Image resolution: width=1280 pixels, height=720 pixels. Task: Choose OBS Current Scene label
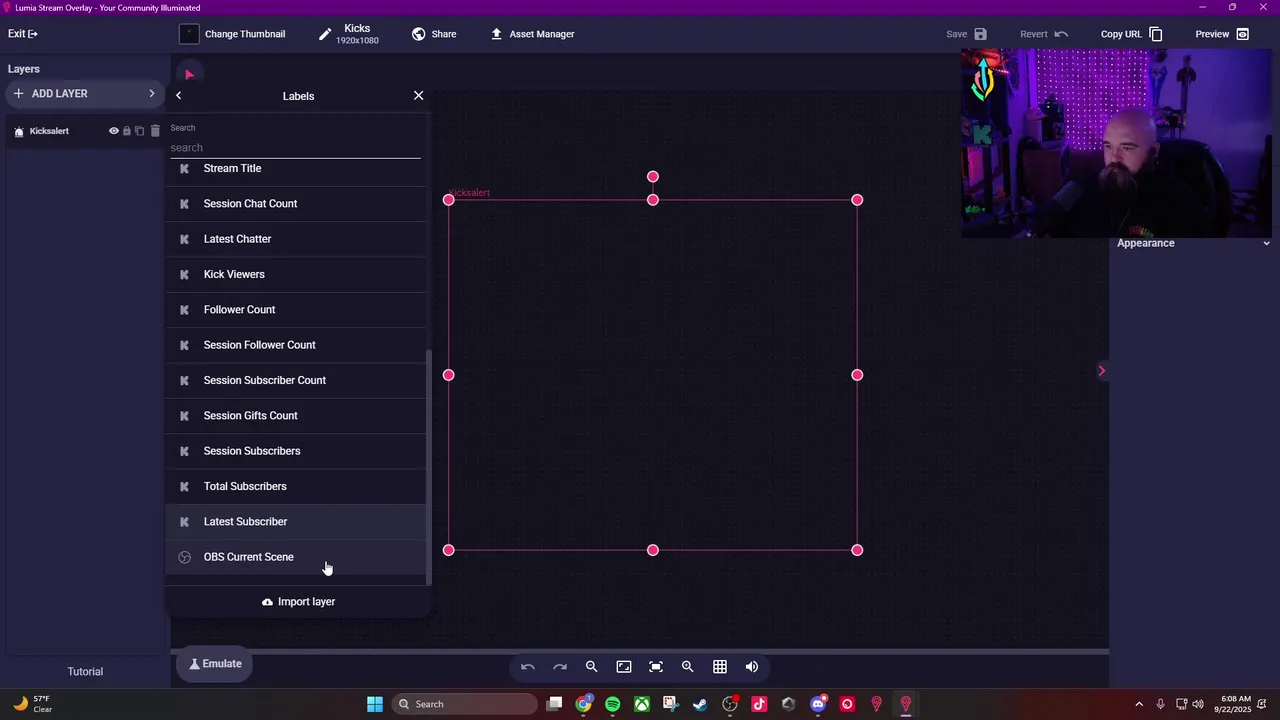click(297, 557)
